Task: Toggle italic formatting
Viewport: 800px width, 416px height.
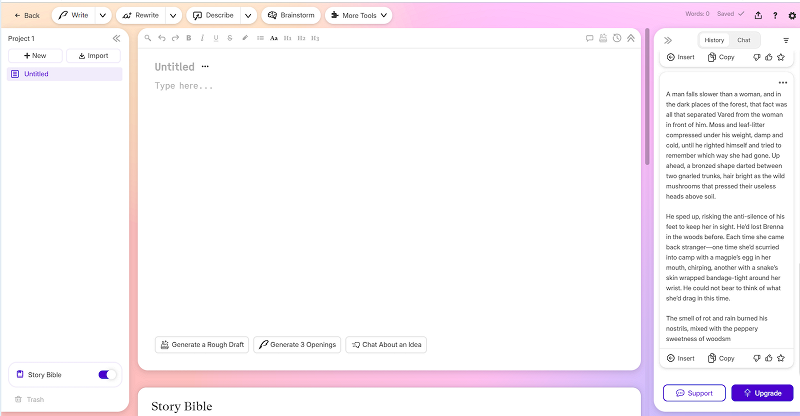Action: [203, 38]
